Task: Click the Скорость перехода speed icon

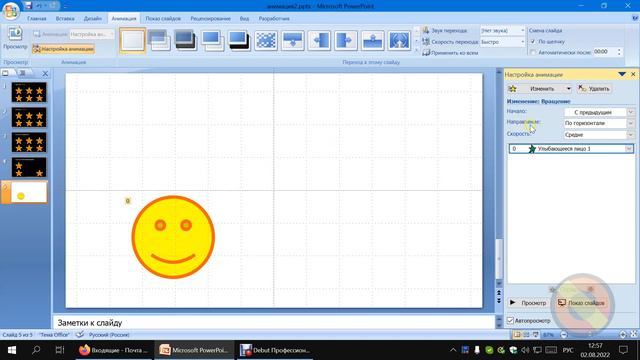Action: click(x=426, y=42)
